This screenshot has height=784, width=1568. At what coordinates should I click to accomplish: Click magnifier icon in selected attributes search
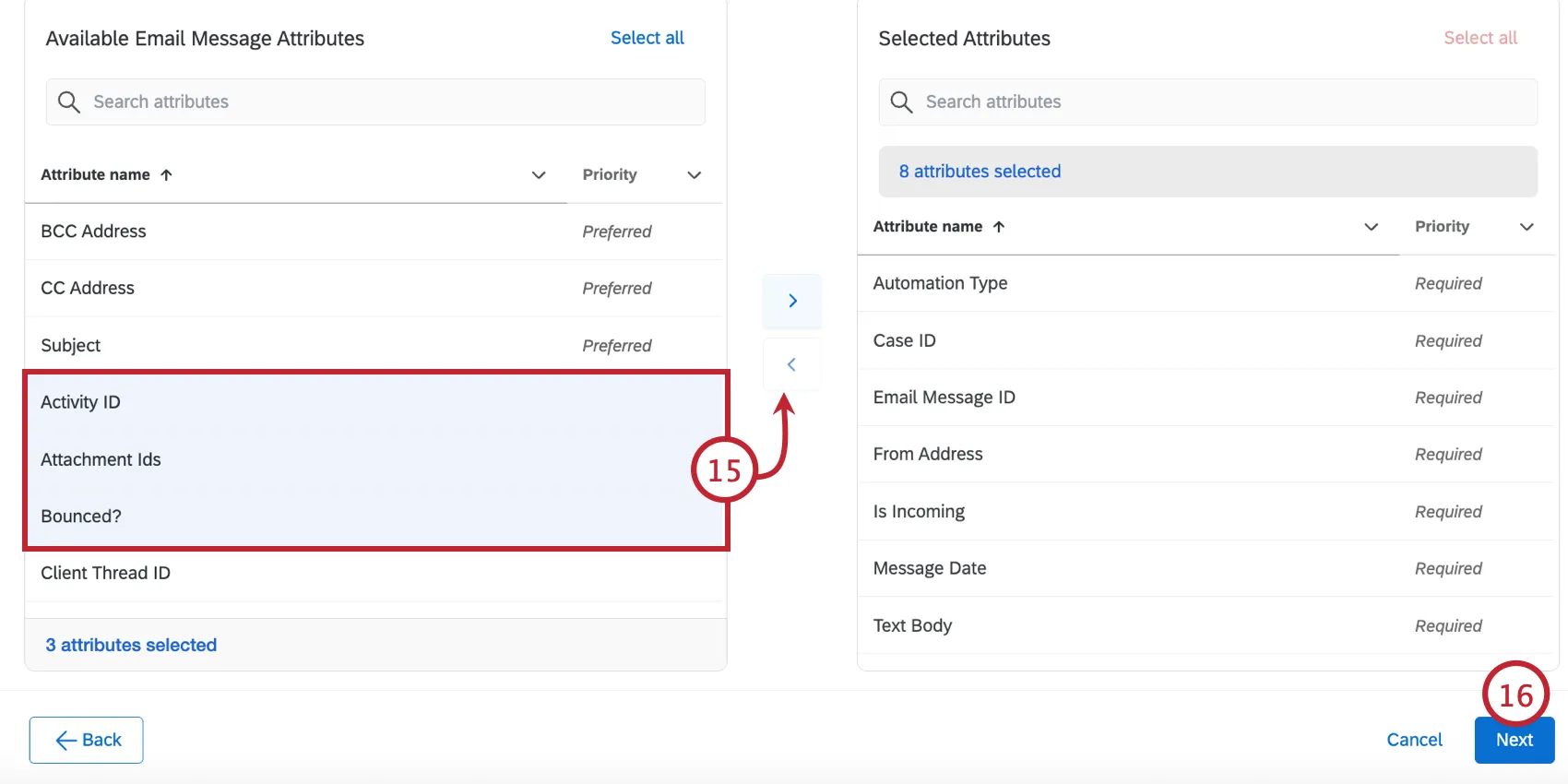pyautogui.click(x=901, y=101)
